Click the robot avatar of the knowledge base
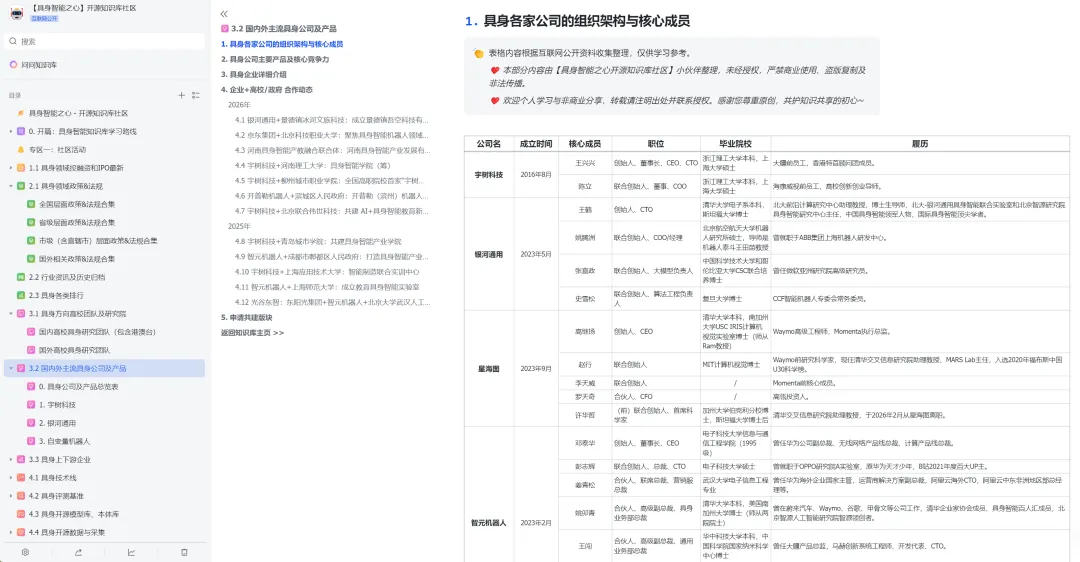Viewport: 1080px width, 562px height. coord(17,12)
